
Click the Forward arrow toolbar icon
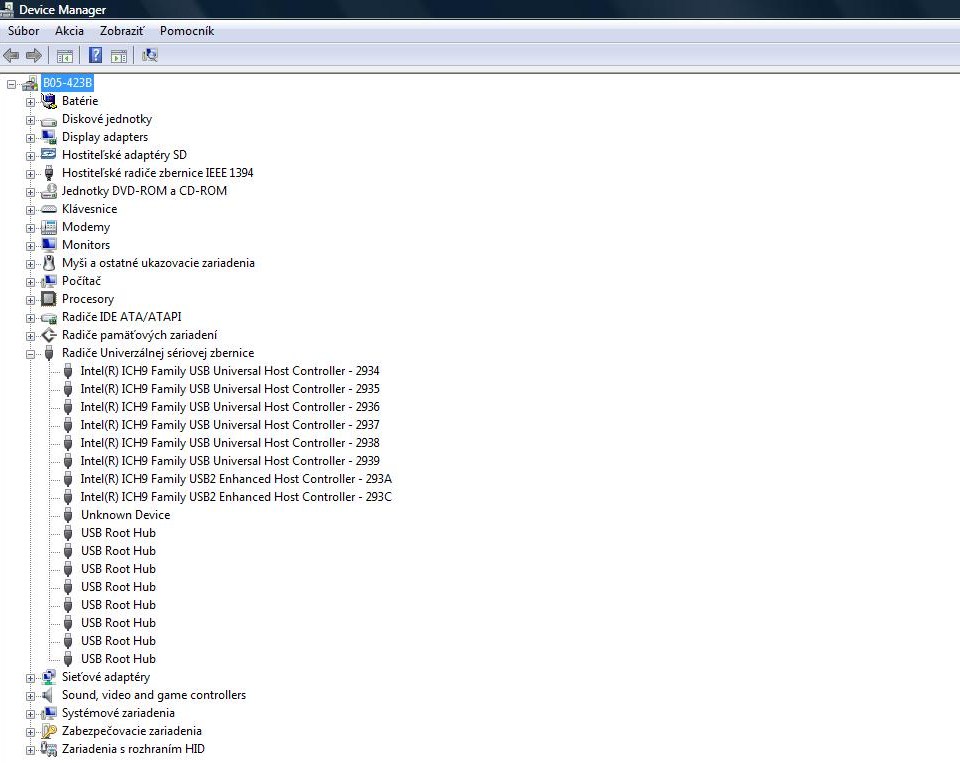coord(34,55)
